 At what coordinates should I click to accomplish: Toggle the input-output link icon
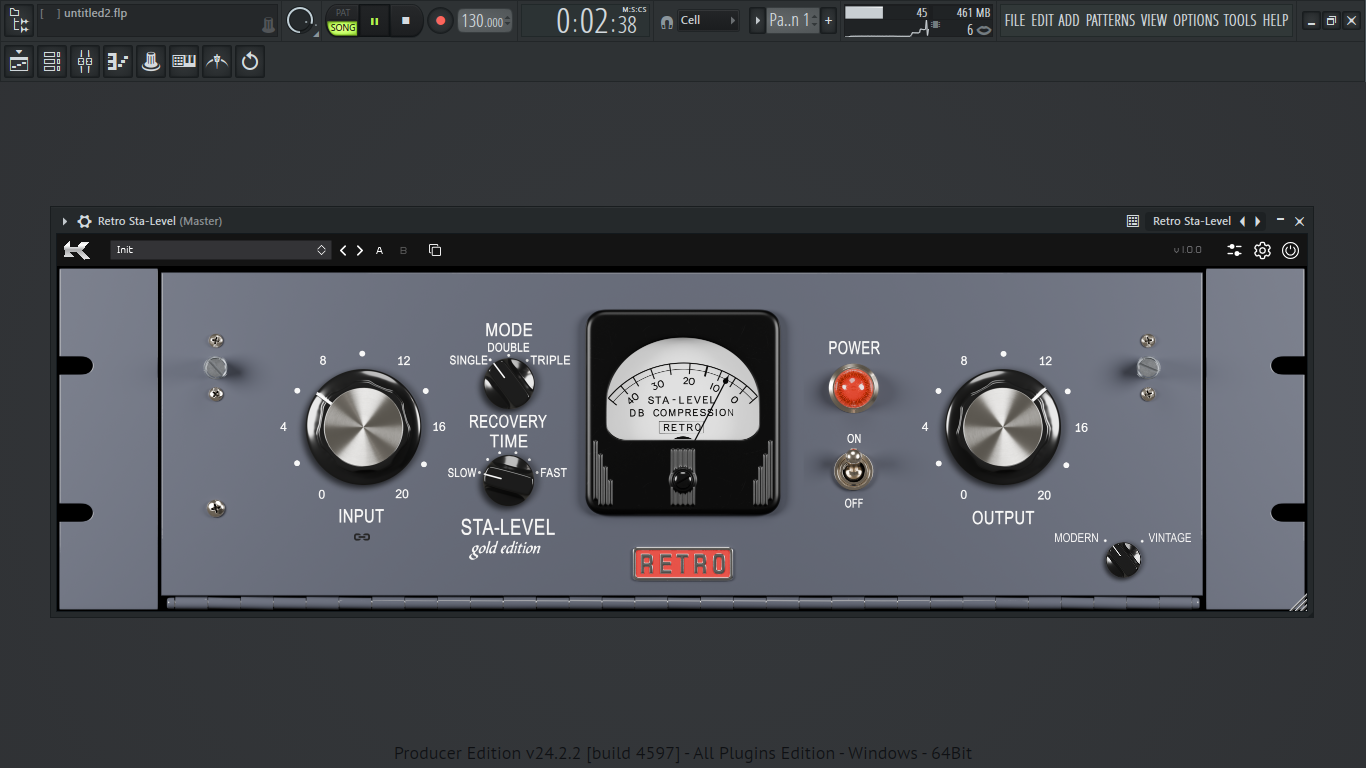pos(362,537)
